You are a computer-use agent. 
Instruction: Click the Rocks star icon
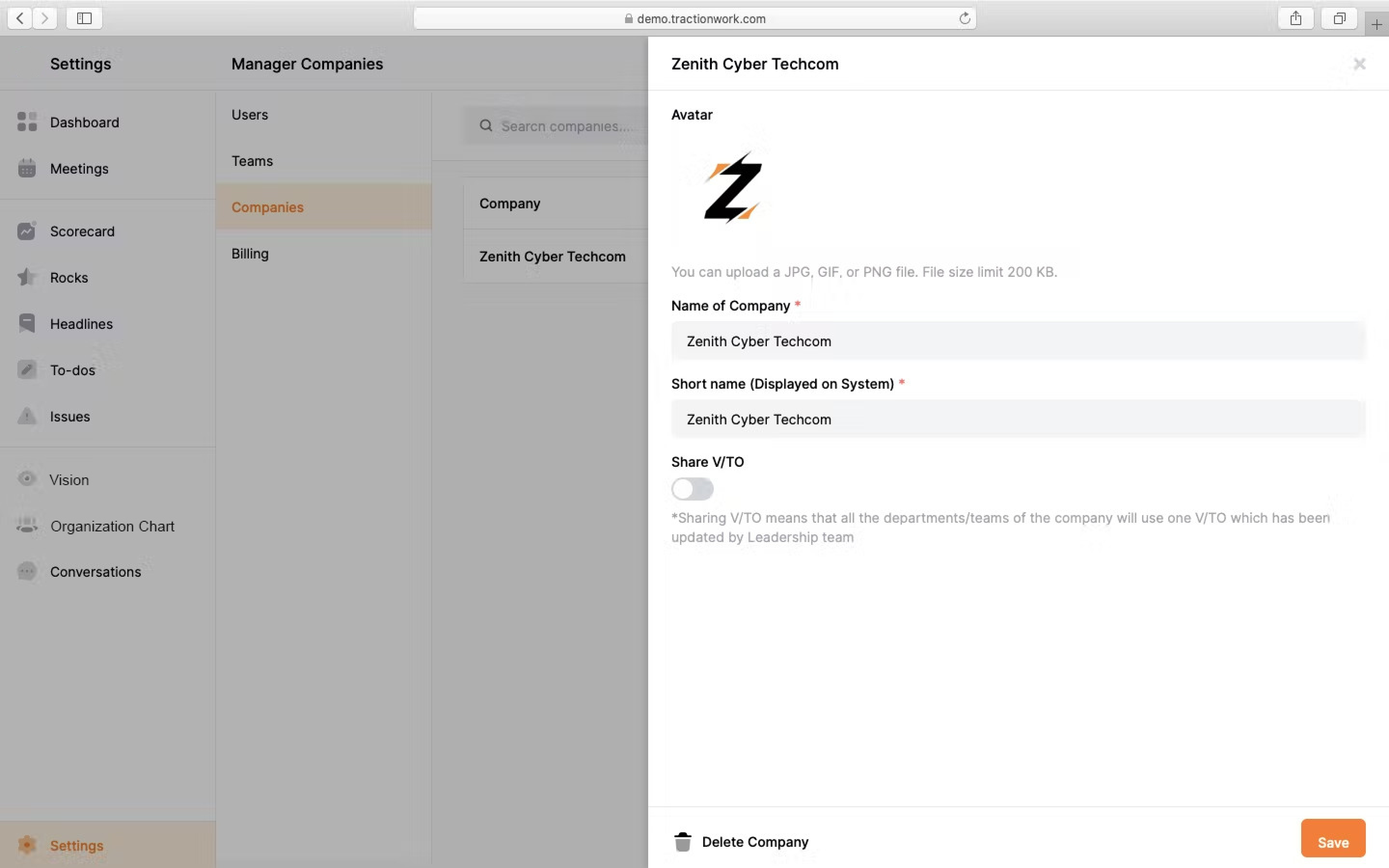point(27,277)
